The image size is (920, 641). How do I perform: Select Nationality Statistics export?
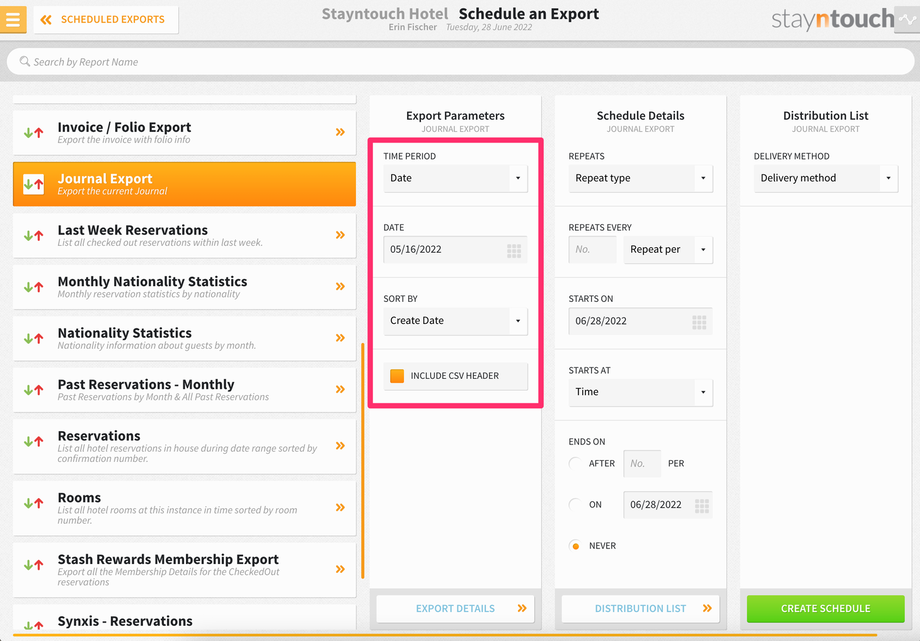[184, 338]
